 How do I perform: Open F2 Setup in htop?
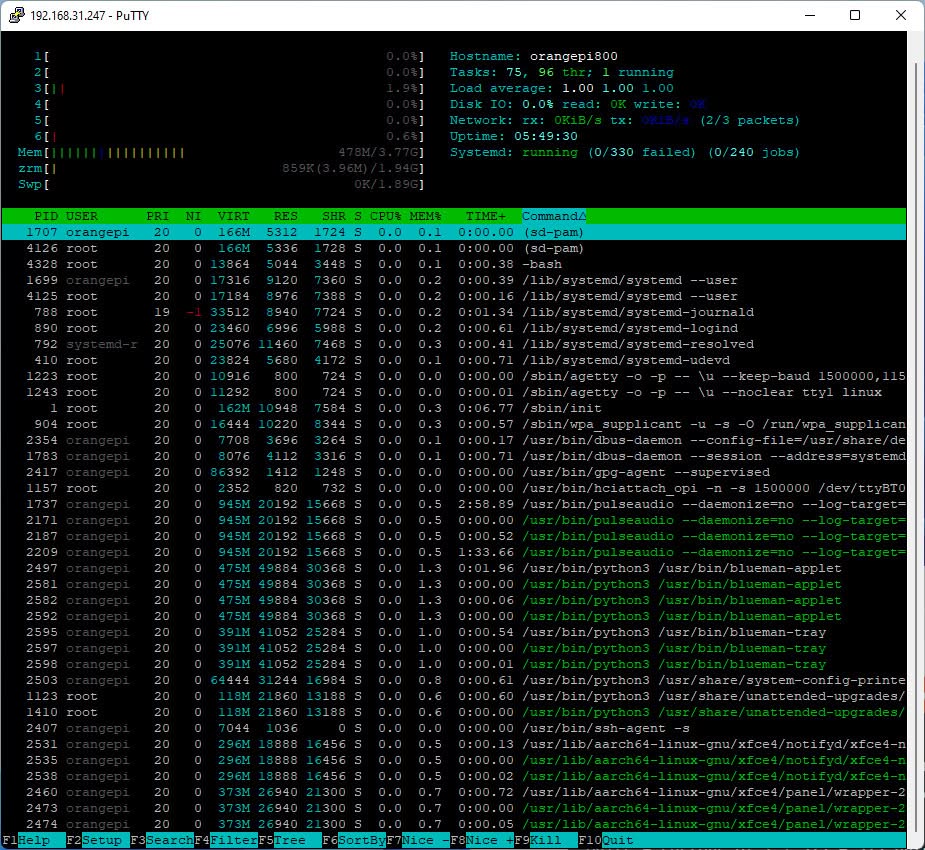tap(98, 840)
